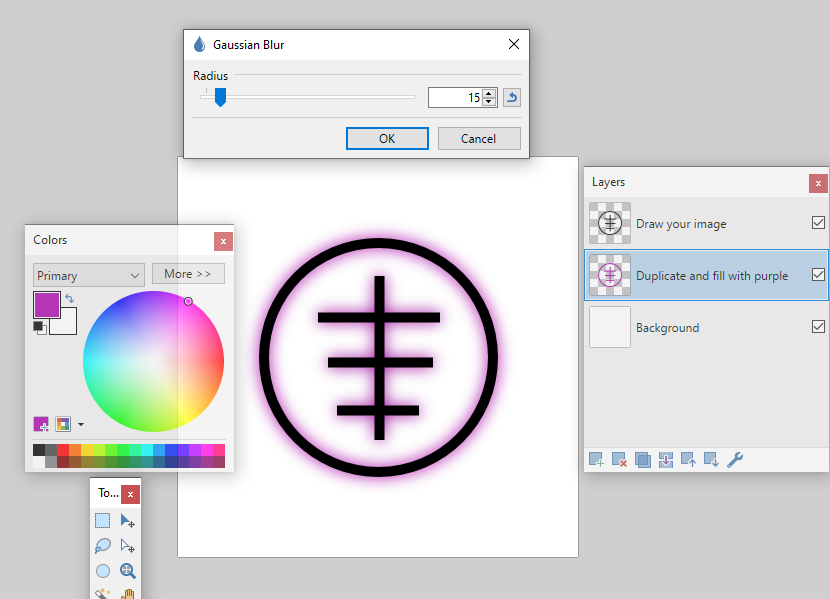Close the Colors panel
Screen dimensions: 830x599
(223, 241)
